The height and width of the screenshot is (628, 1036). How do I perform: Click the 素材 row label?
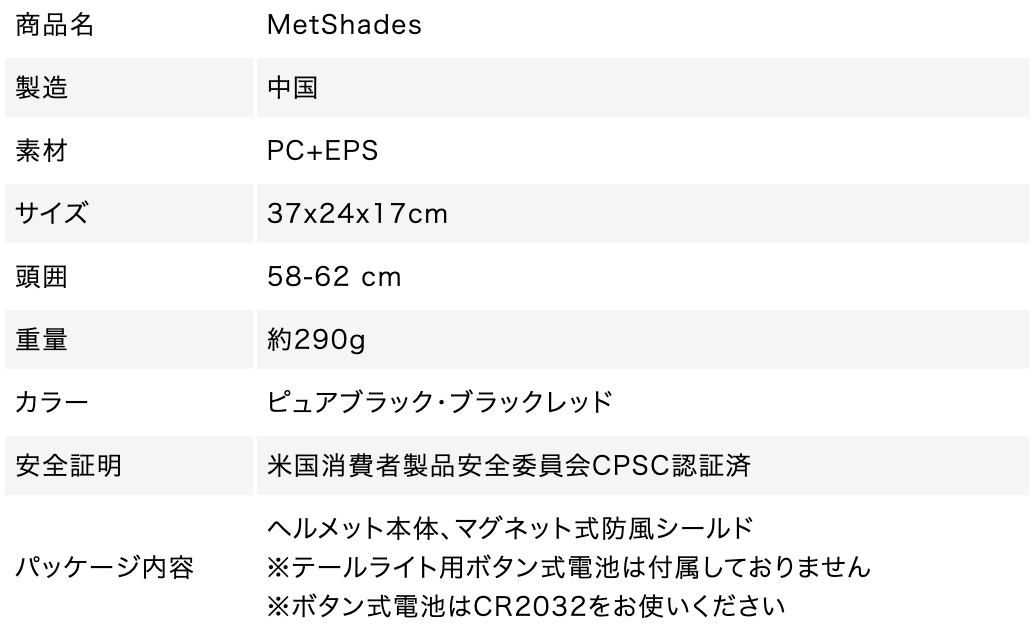pos(42,151)
